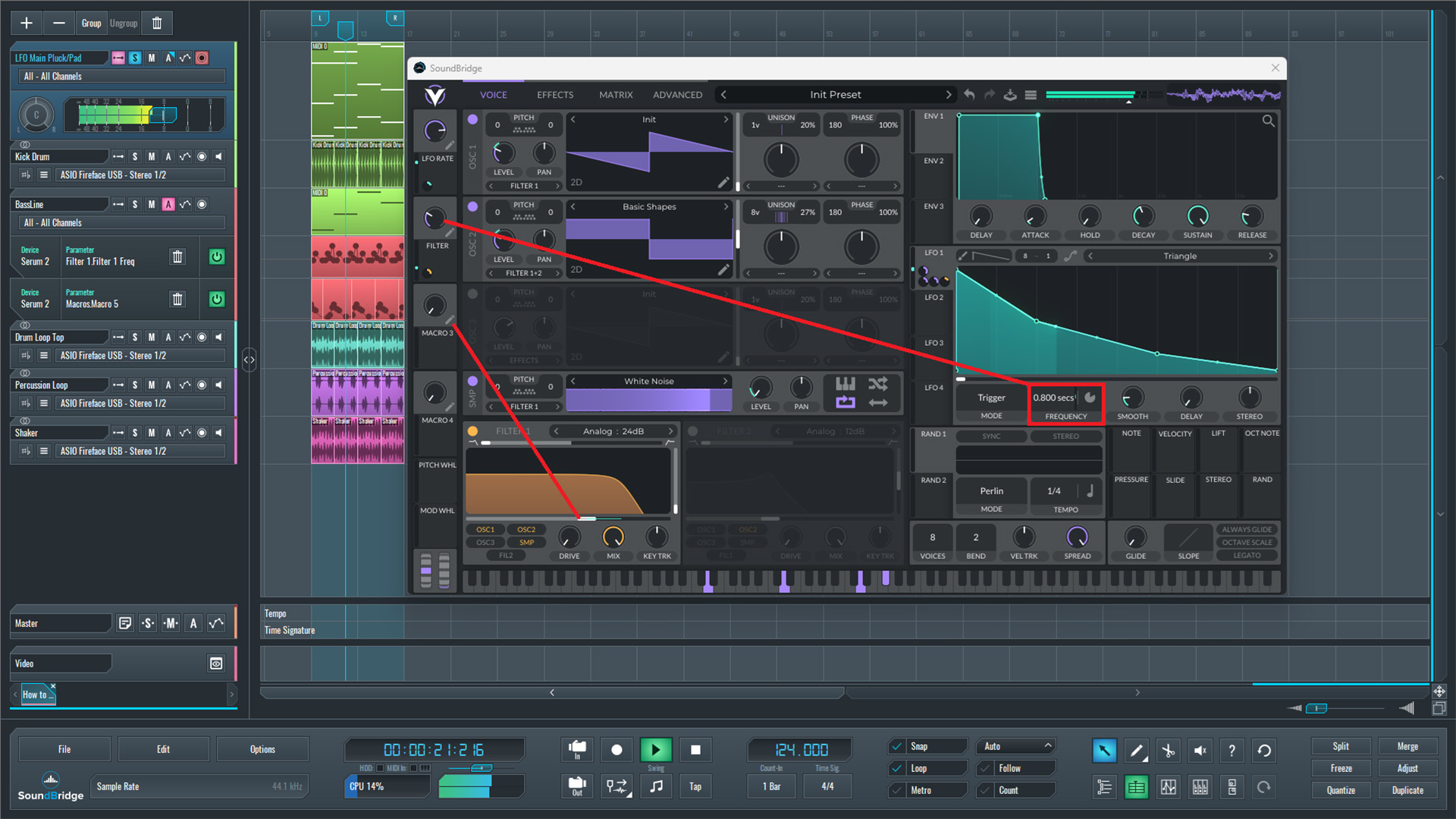Click the question mark help icon
1456x819 pixels.
1232,751
